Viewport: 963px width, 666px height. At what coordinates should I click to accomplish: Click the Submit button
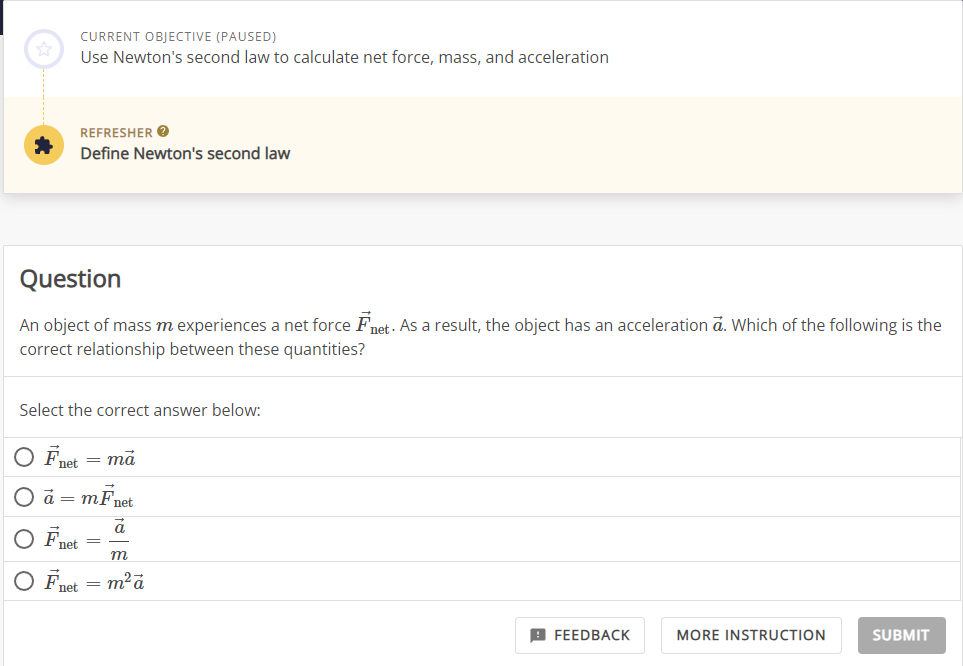click(x=902, y=635)
